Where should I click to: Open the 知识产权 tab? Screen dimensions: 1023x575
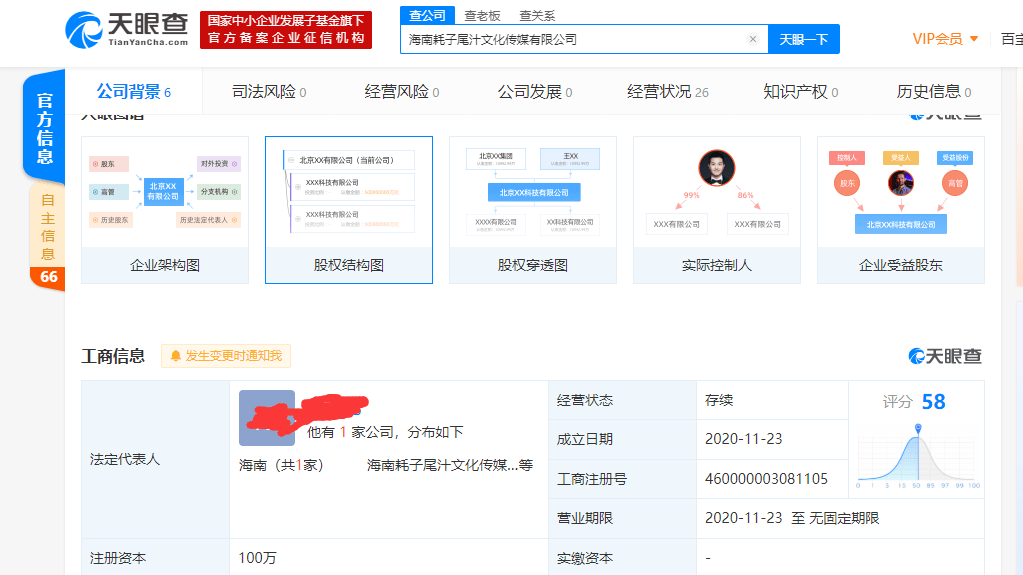800,92
